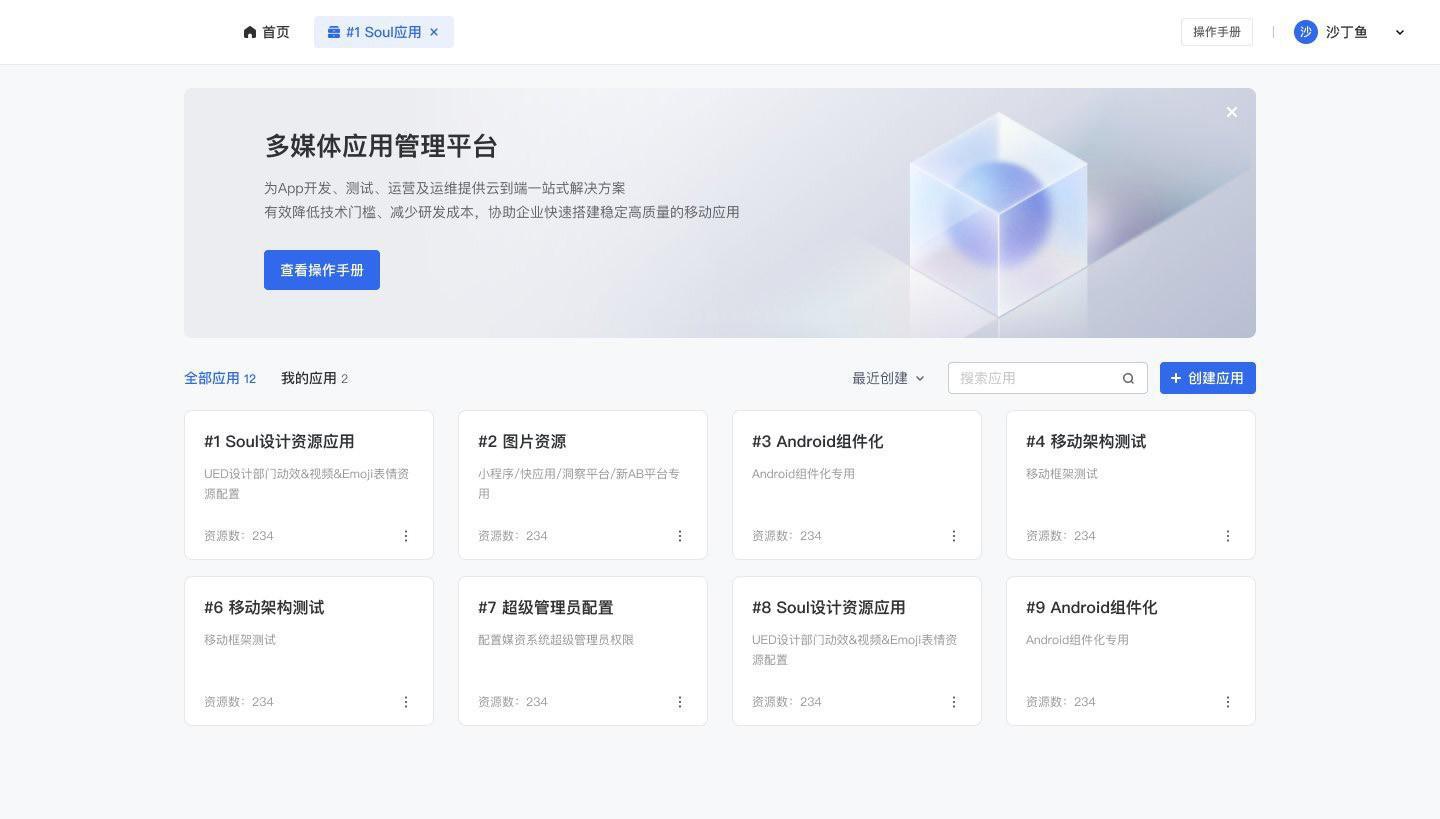Open the #3 Android组件化 card title
Viewport: 1440px width, 819px height.
(817, 441)
